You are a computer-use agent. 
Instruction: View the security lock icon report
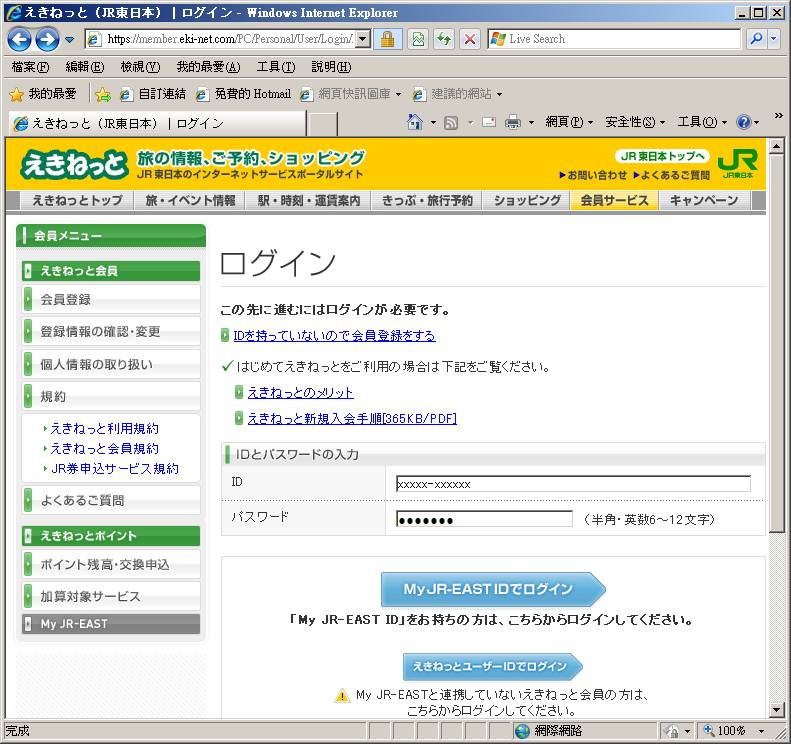pos(387,39)
